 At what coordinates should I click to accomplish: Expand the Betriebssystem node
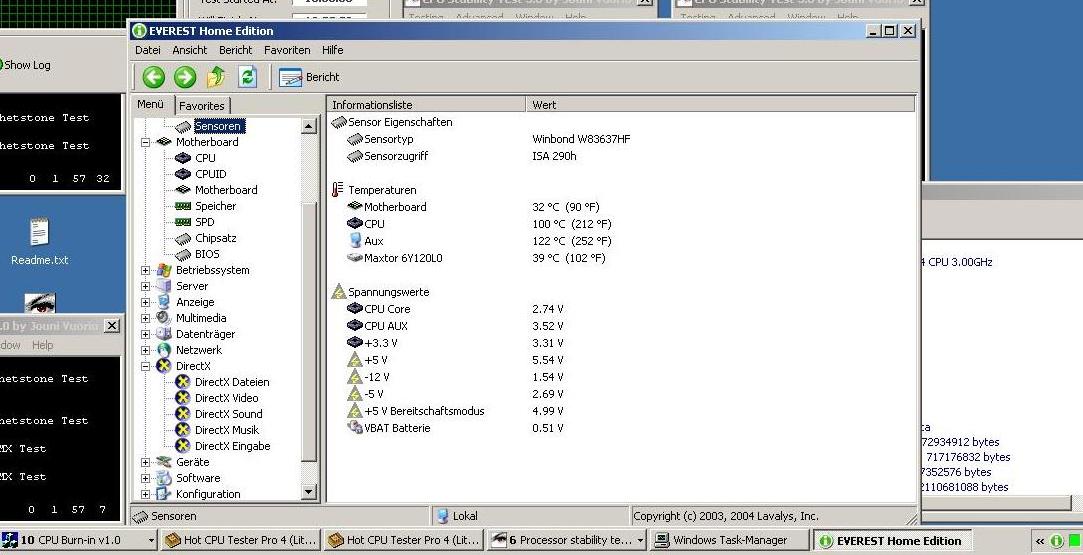[146, 270]
